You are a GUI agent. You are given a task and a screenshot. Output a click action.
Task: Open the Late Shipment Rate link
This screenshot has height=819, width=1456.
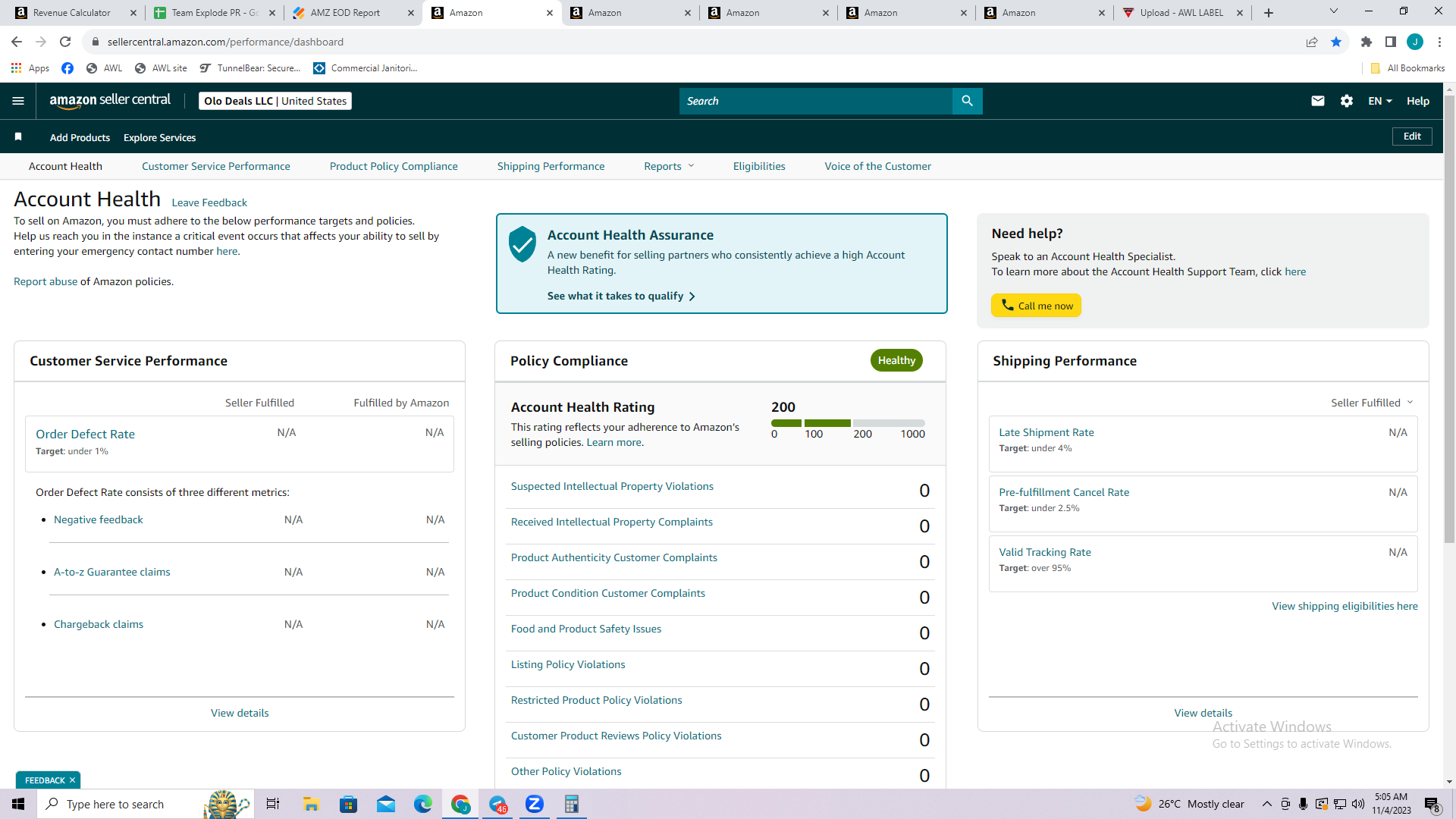[x=1046, y=432]
